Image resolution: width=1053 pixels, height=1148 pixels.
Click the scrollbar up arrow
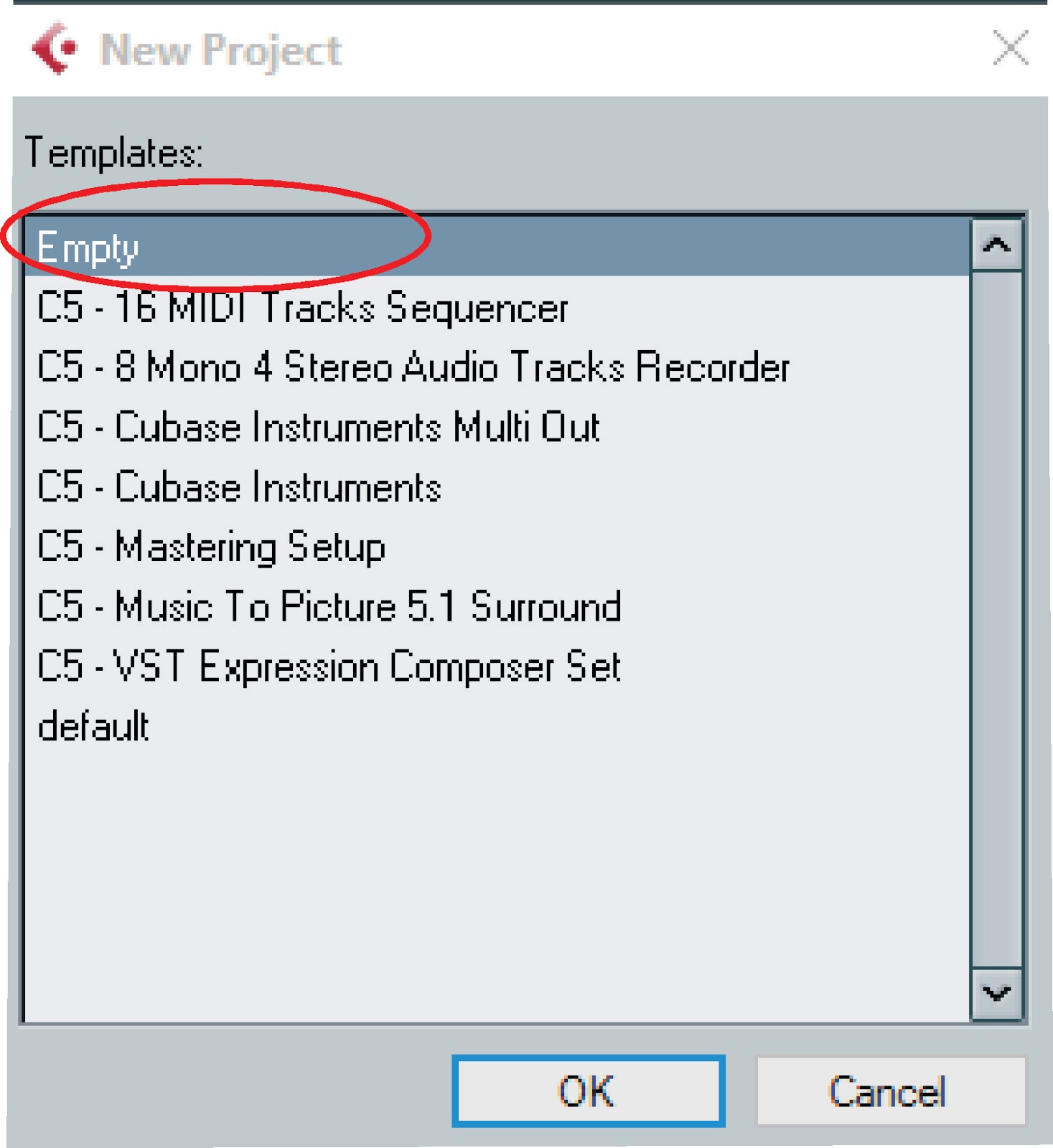pos(996,245)
